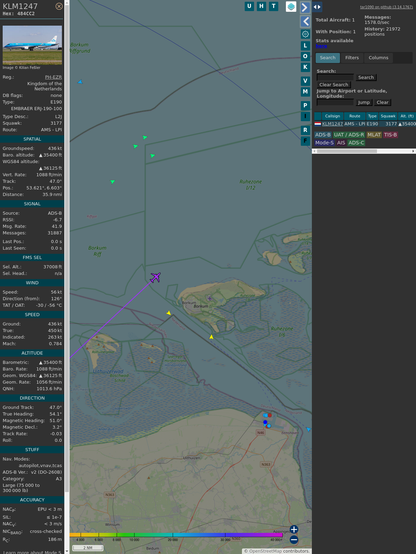Click the Jump to Airport input field
Image resolution: width=416 pixels, height=554 pixels.
click(335, 102)
